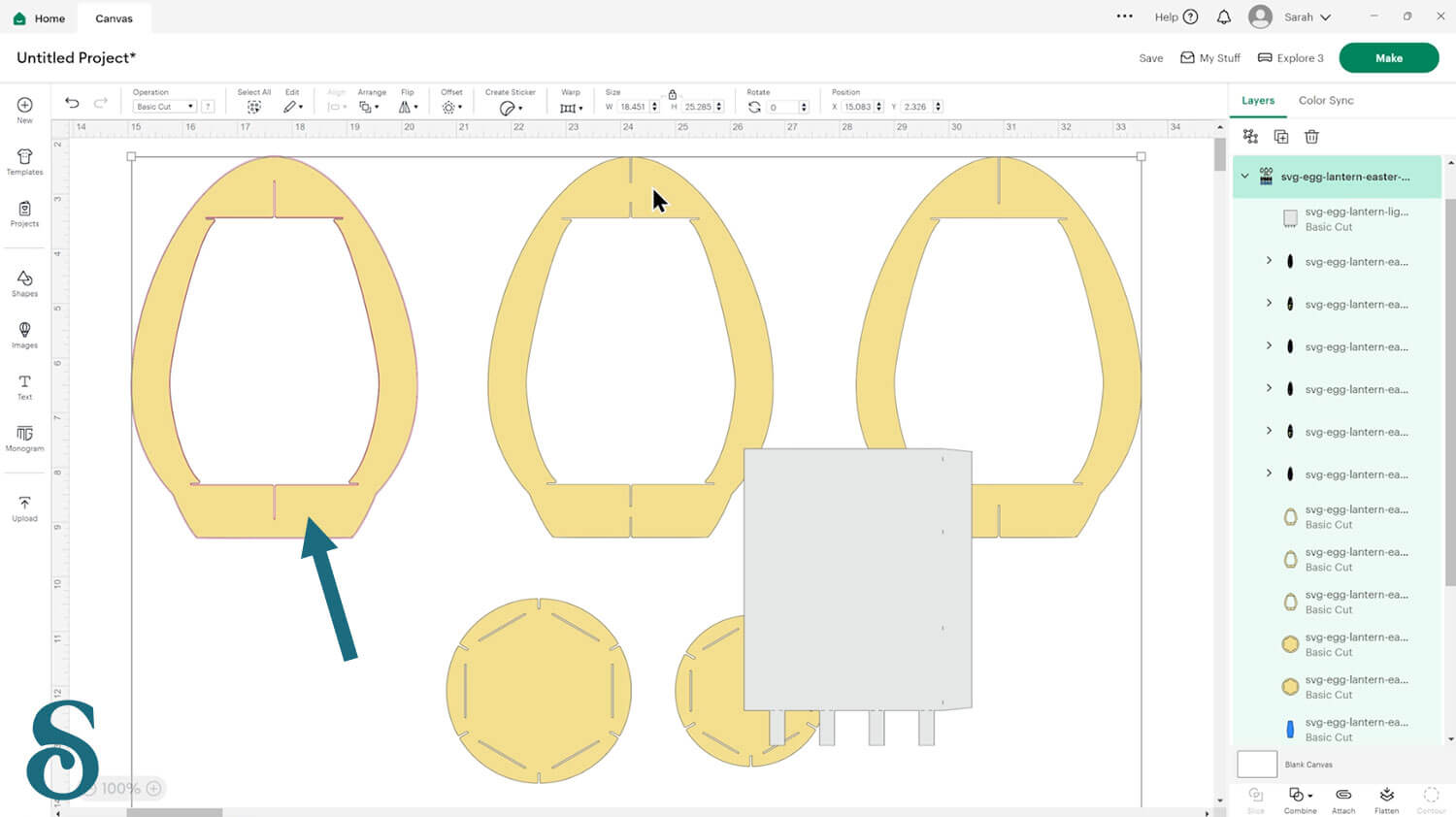
Task: Open the Monogram tool
Action: [x=24, y=439]
